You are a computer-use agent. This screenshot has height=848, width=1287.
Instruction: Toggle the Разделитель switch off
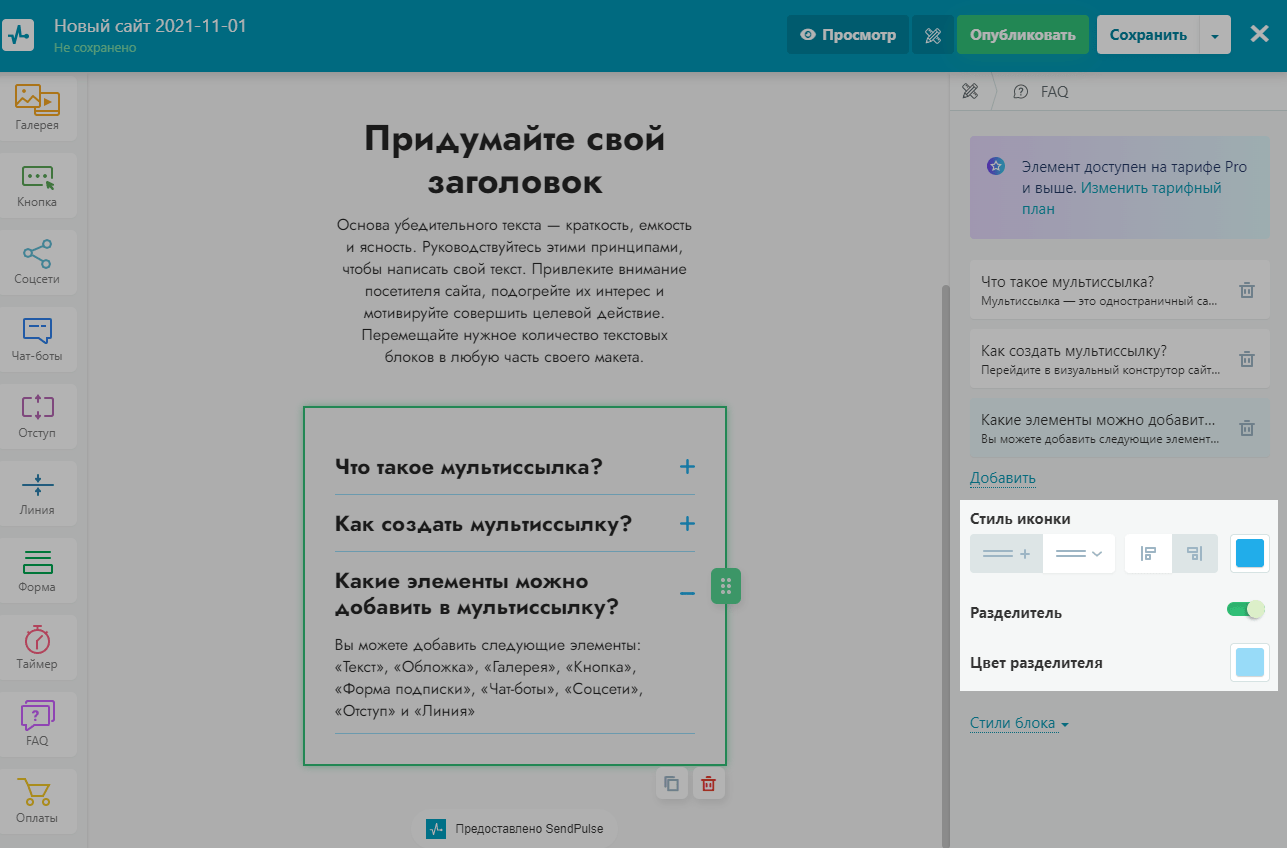click(1246, 609)
